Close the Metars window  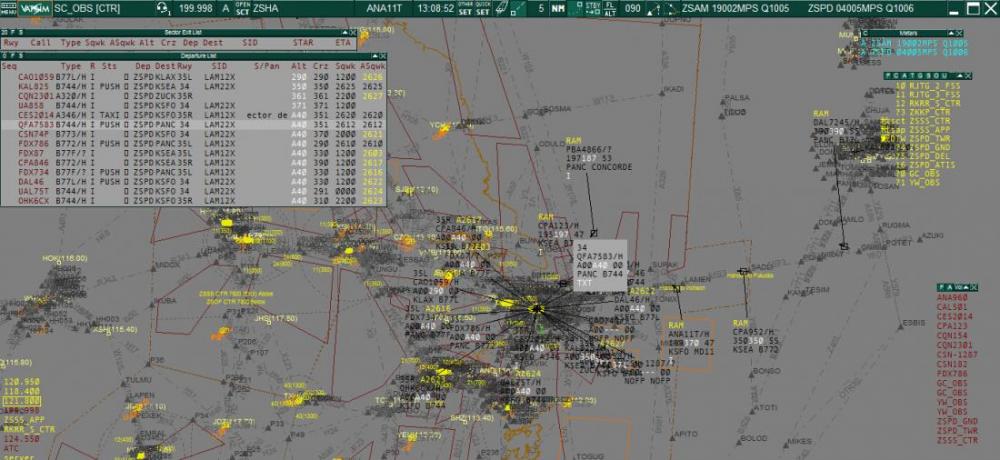tap(960, 33)
